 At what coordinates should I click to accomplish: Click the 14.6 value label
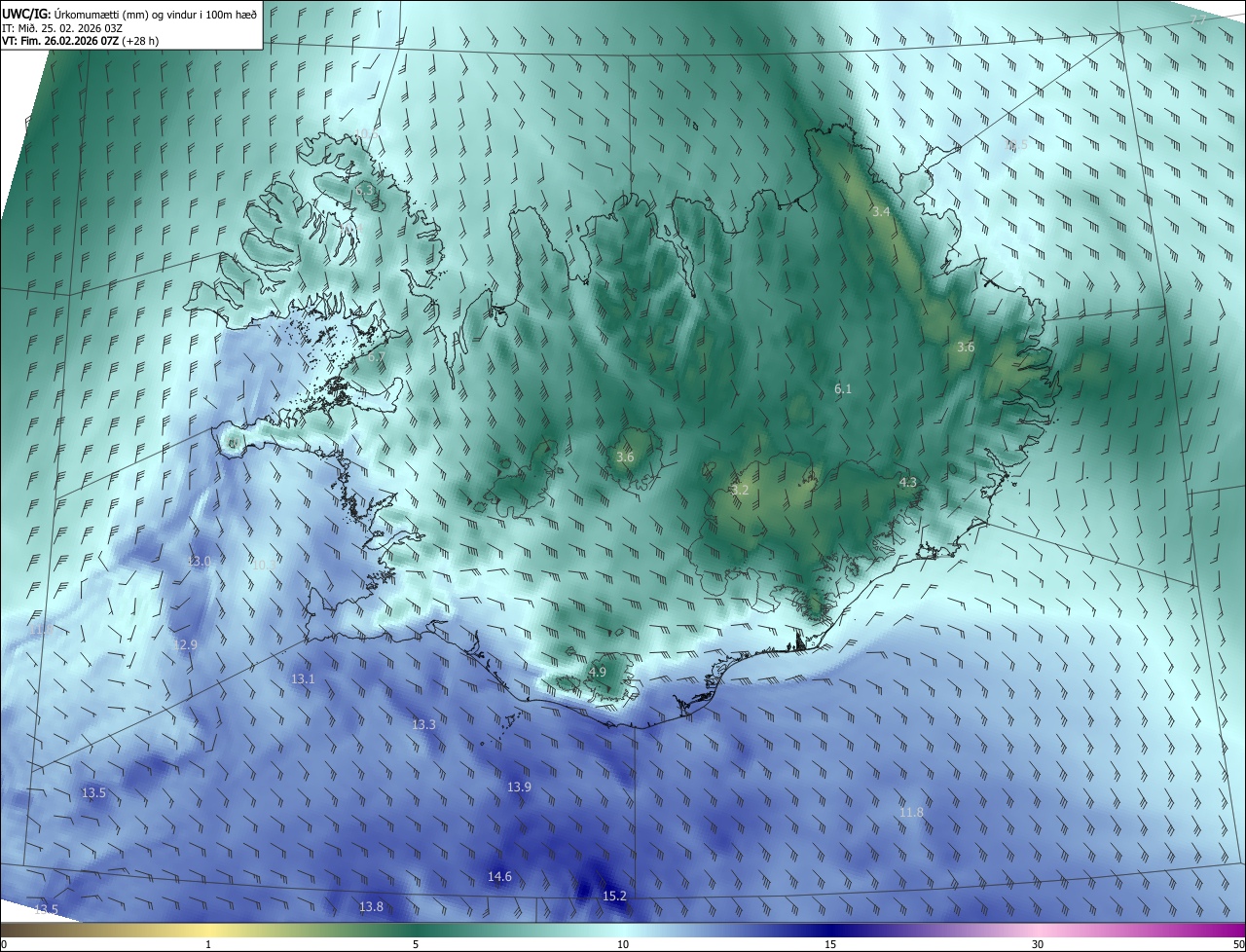pos(499,877)
